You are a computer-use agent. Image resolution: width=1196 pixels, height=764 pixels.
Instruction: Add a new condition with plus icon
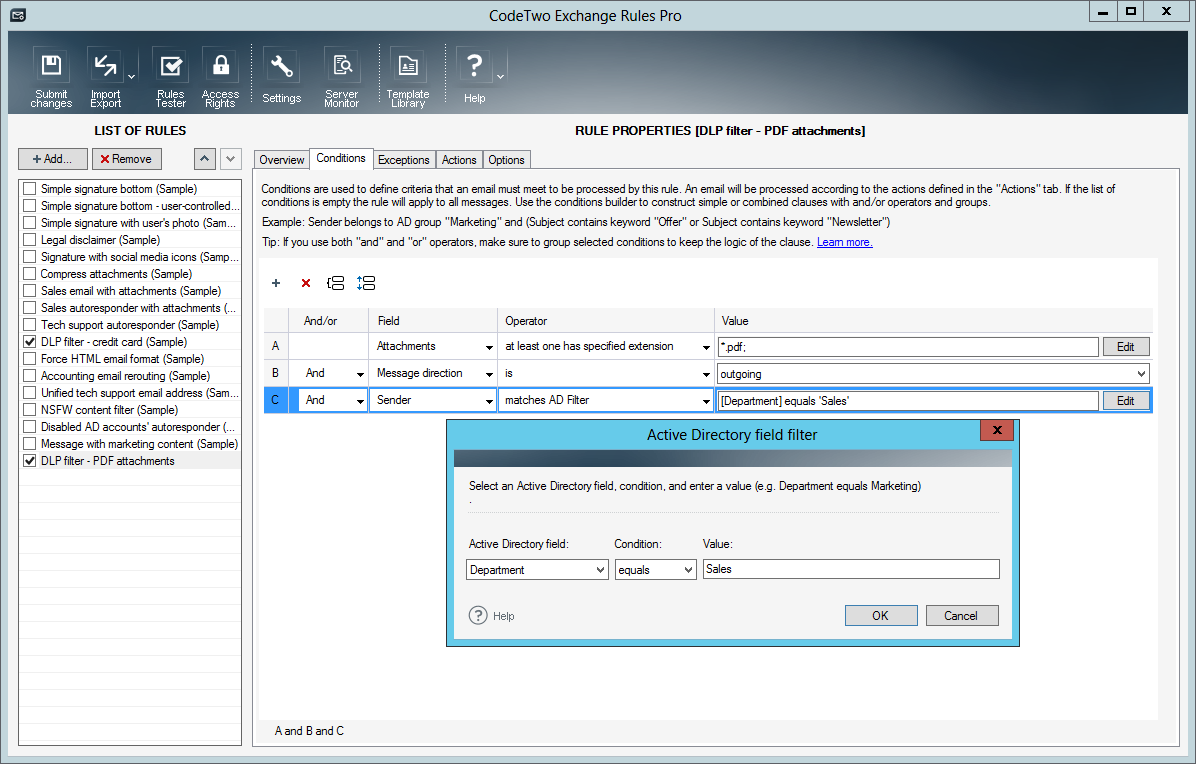tap(276, 283)
